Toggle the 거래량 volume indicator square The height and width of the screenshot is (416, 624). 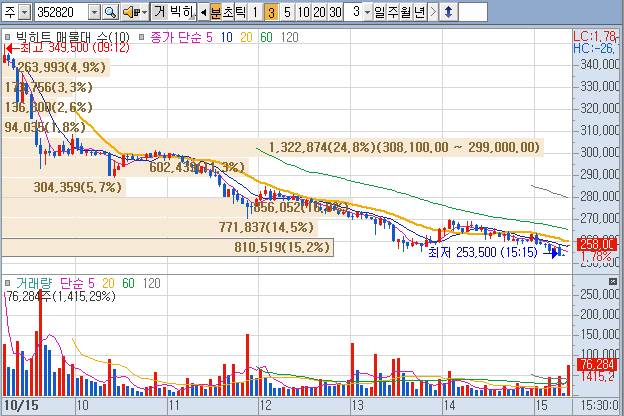[7, 283]
